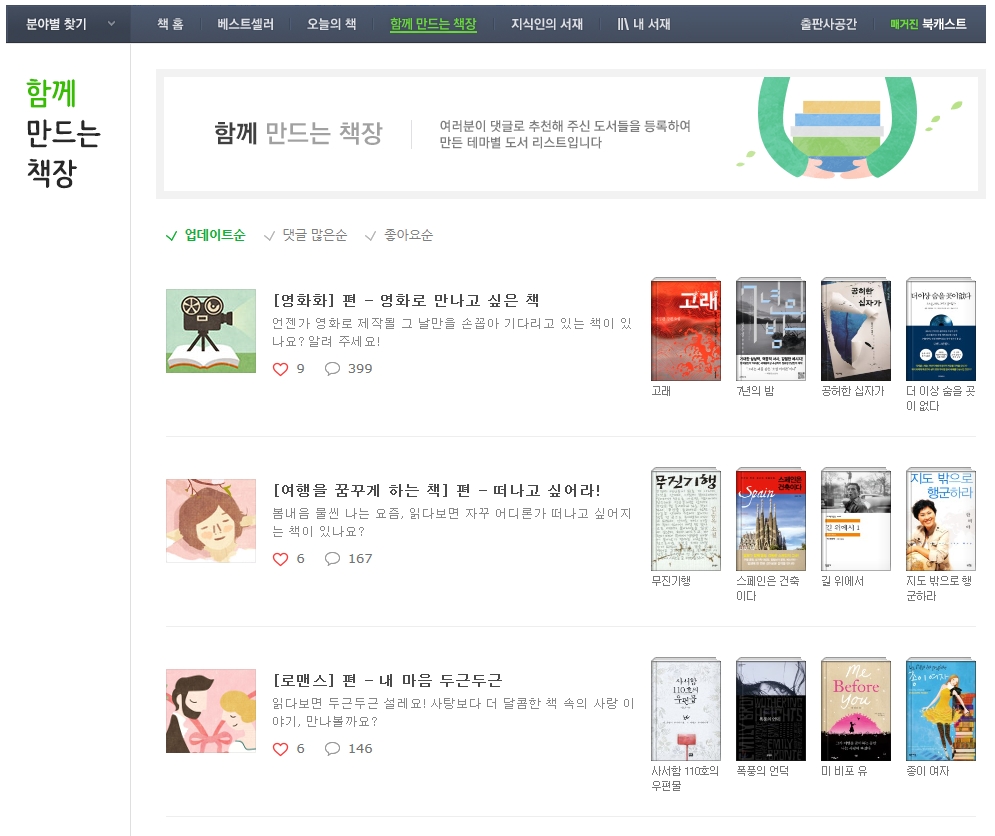Click the heart icon on the 로맨스 list
995x836 pixels.
click(x=280, y=749)
